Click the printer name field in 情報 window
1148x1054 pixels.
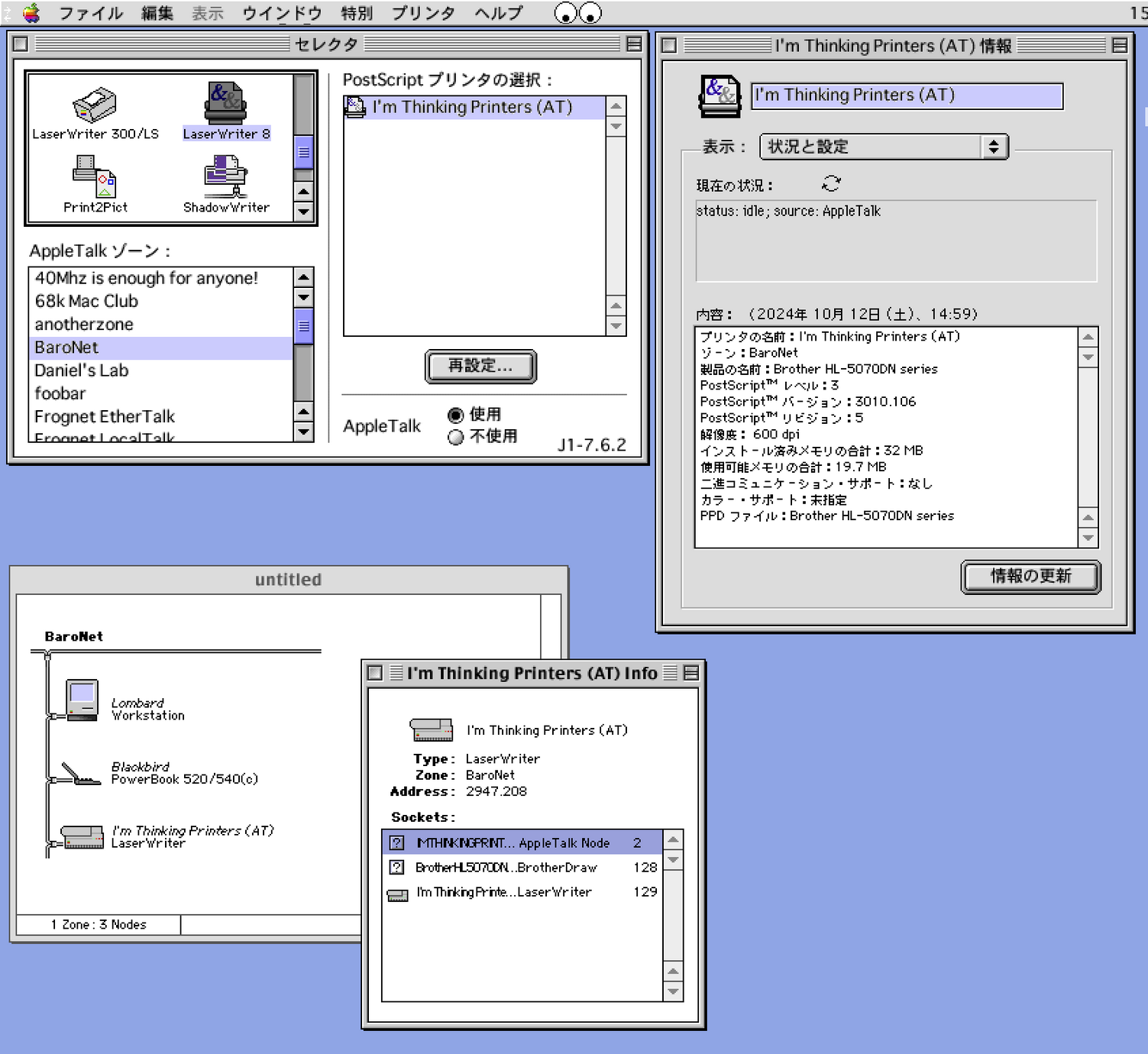907,95
